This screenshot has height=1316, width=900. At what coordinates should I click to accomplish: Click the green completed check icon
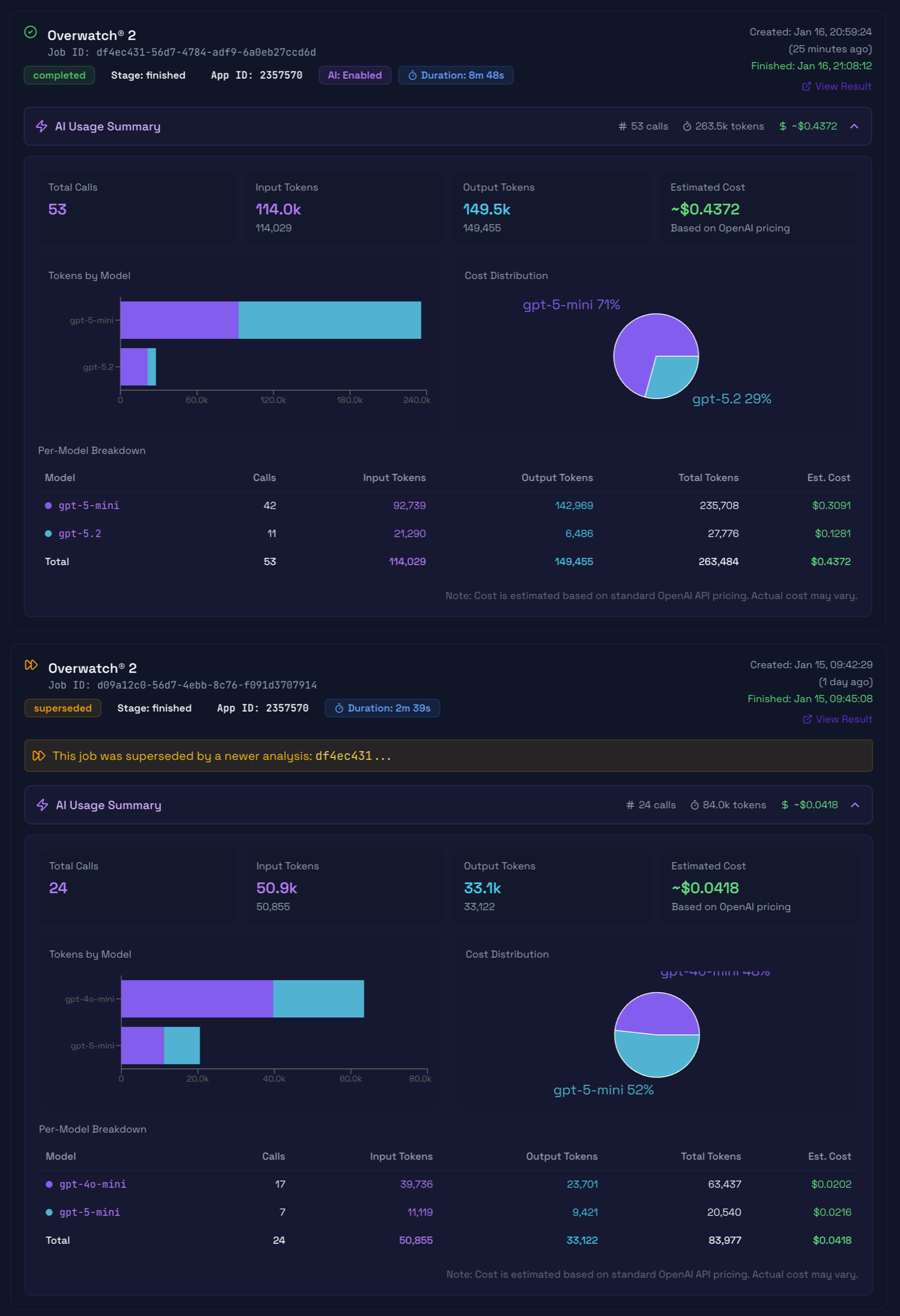pyautogui.click(x=31, y=32)
